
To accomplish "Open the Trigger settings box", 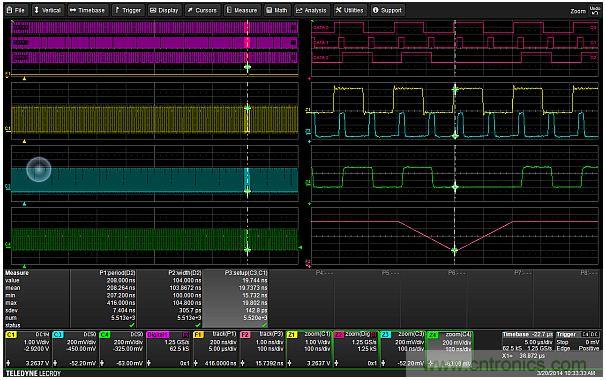I will [578, 341].
